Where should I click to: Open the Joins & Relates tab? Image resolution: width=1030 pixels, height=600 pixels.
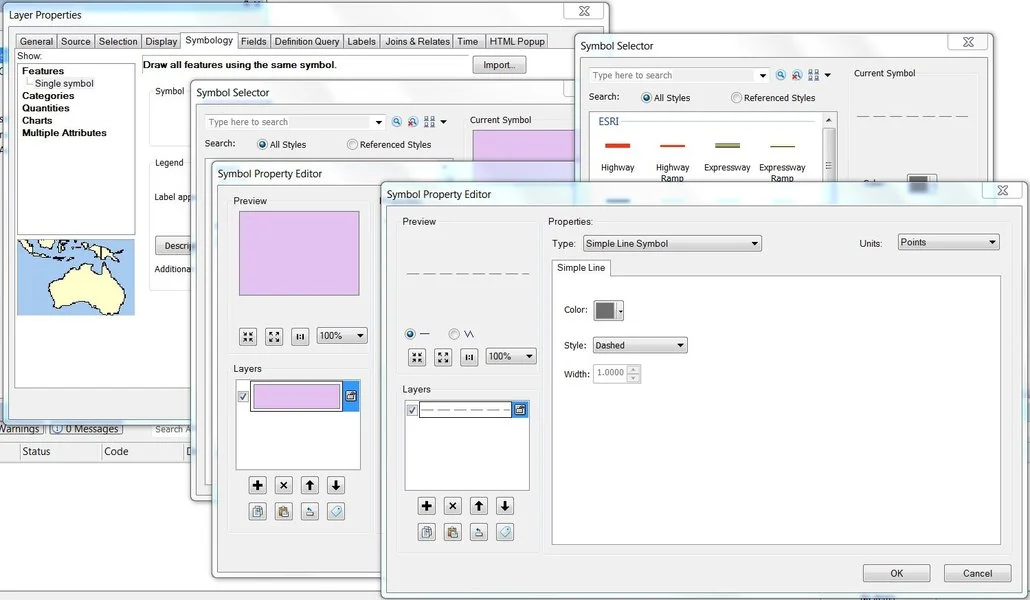click(x=417, y=41)
